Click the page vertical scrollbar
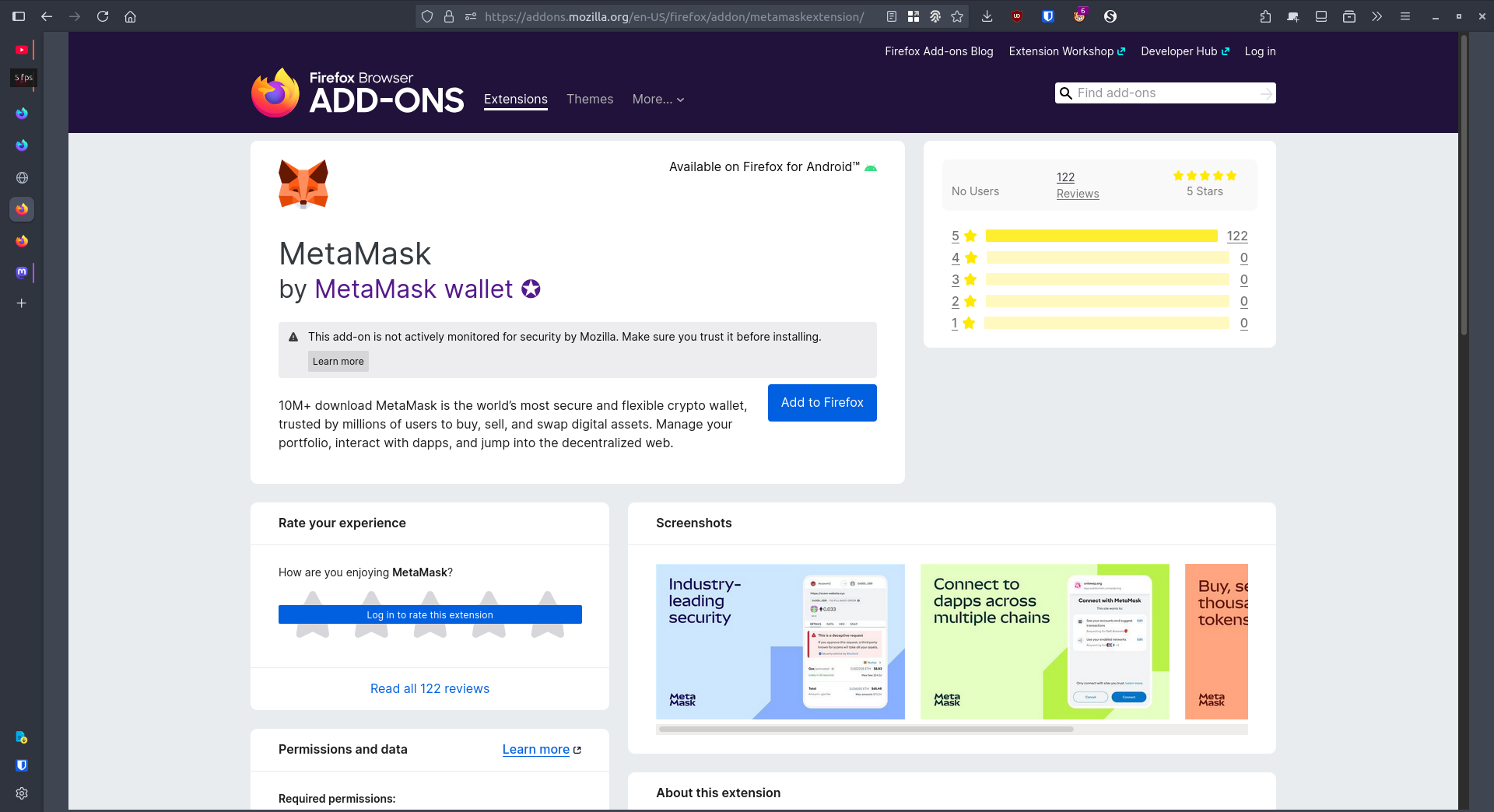This screenshot has width=1494, height=812. click(x=1464, y=185)
